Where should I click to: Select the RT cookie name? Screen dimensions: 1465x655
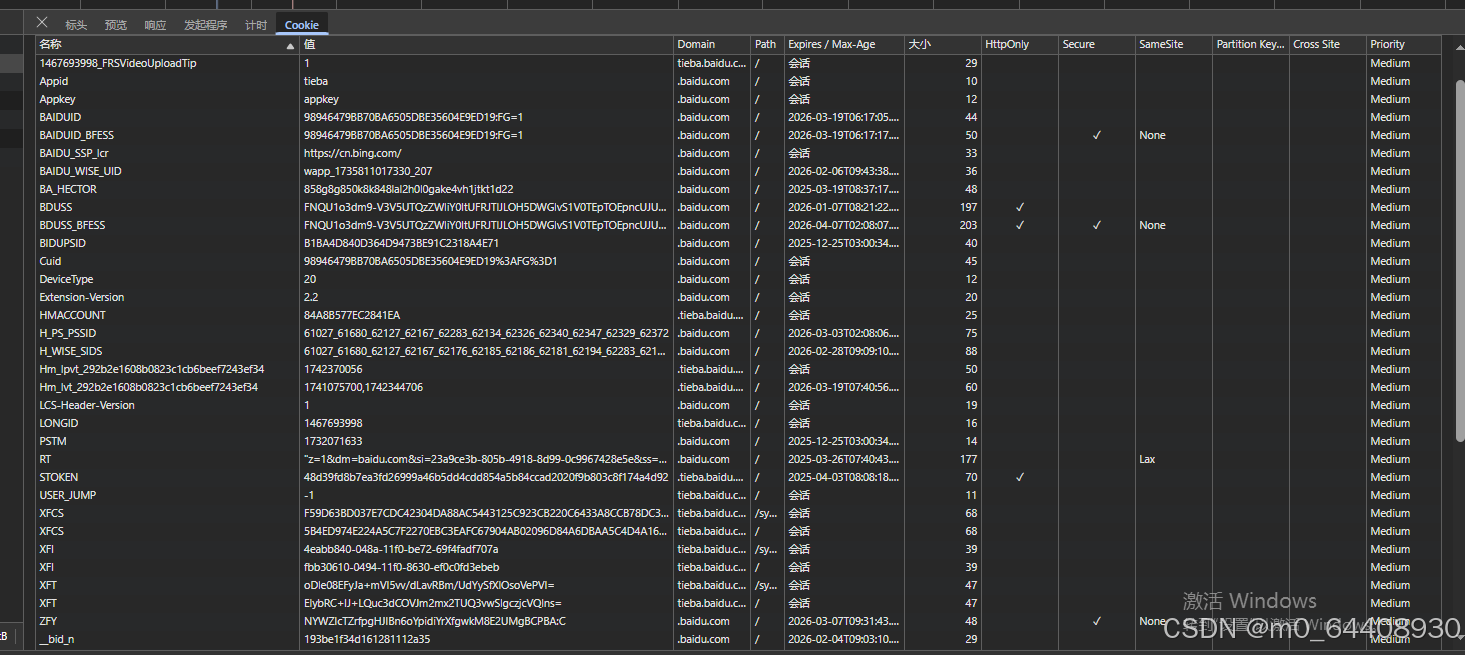(46, 459)
